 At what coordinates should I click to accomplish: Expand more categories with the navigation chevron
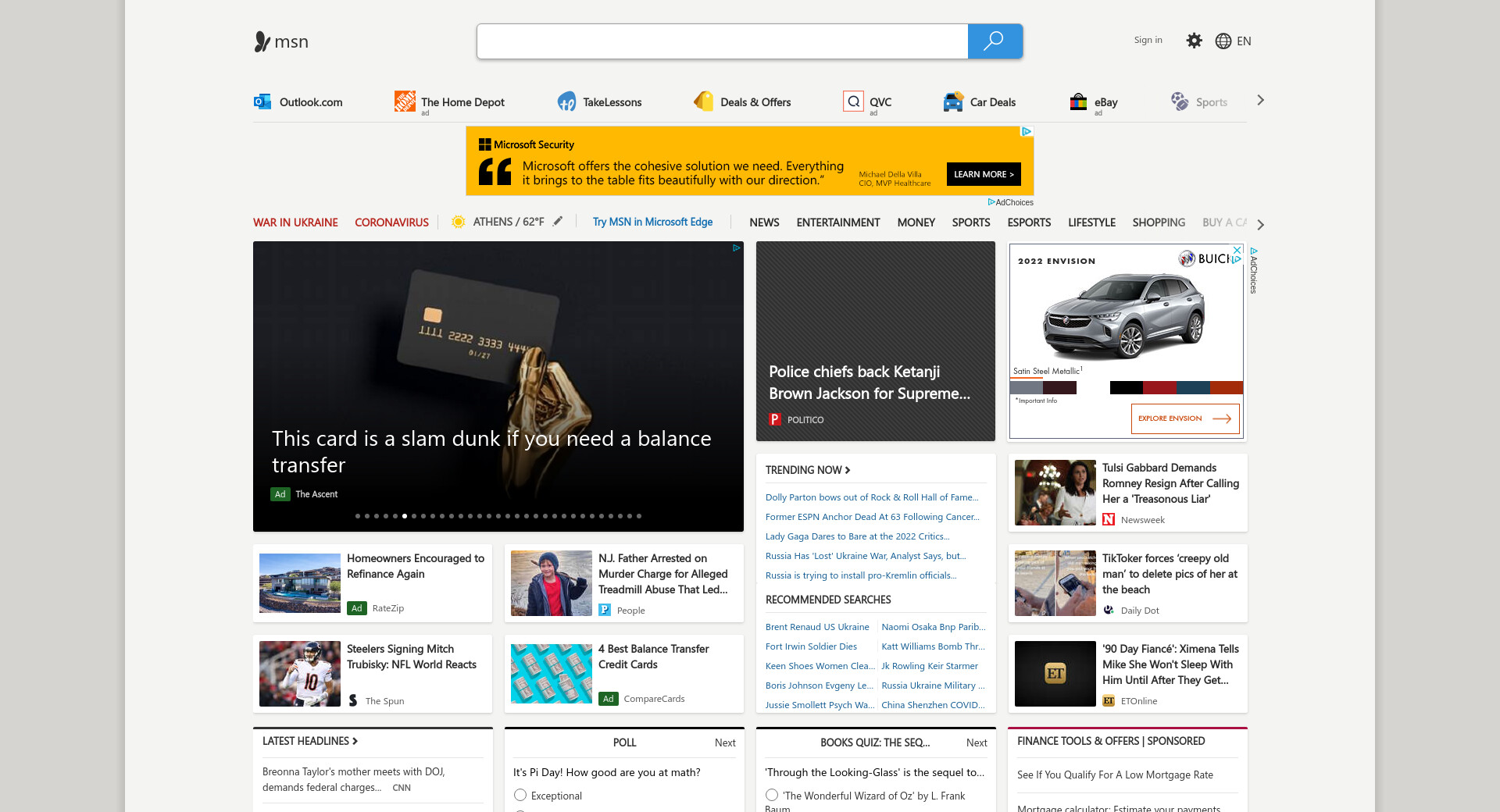1260,224
